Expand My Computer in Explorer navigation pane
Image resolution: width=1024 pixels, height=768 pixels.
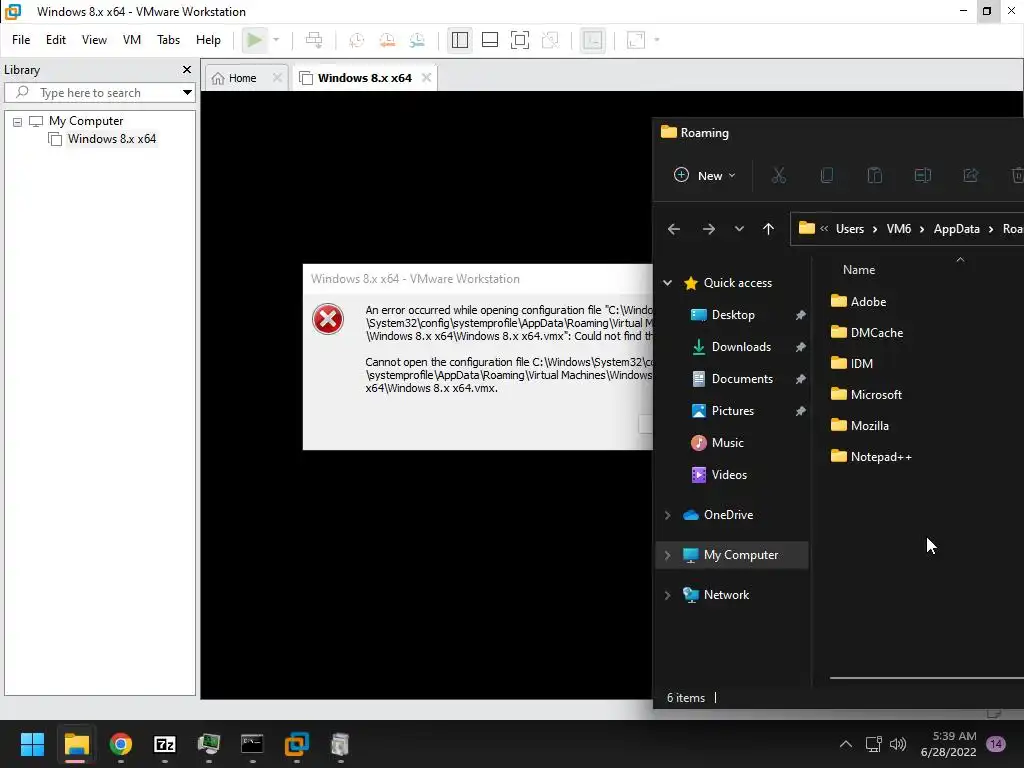tap(667, 555)
